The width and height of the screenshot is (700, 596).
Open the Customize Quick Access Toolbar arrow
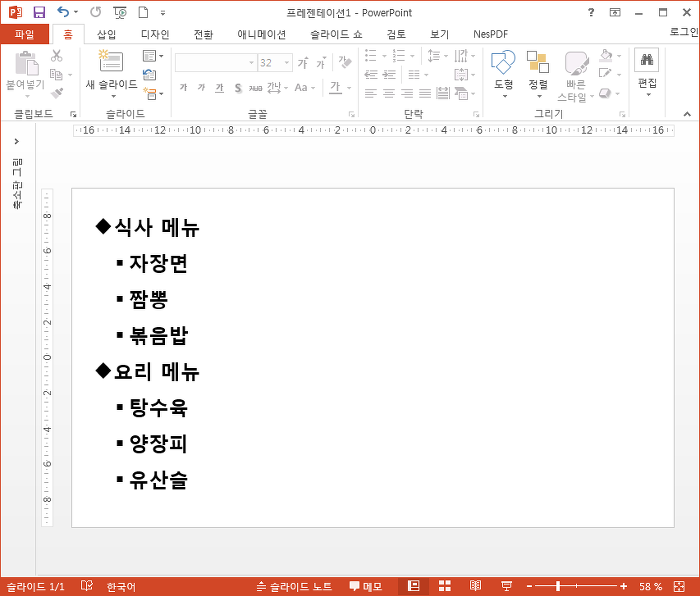click(163, 13)
